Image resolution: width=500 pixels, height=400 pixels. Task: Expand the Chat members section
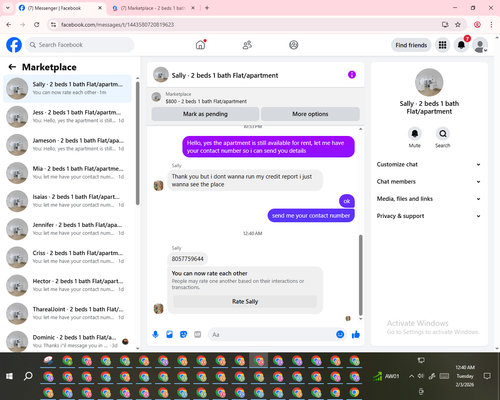tap(429, 182)
